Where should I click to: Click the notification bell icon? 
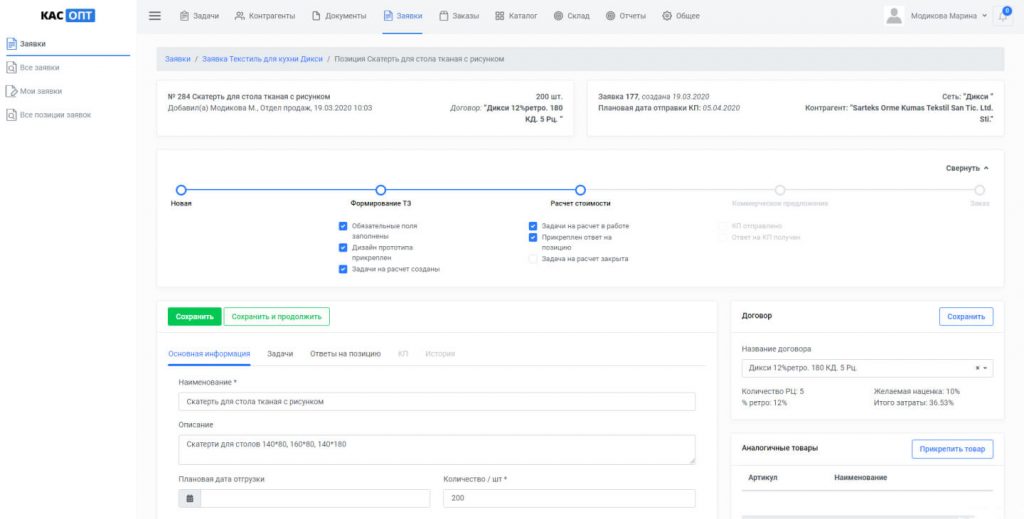click(1002, 17)
